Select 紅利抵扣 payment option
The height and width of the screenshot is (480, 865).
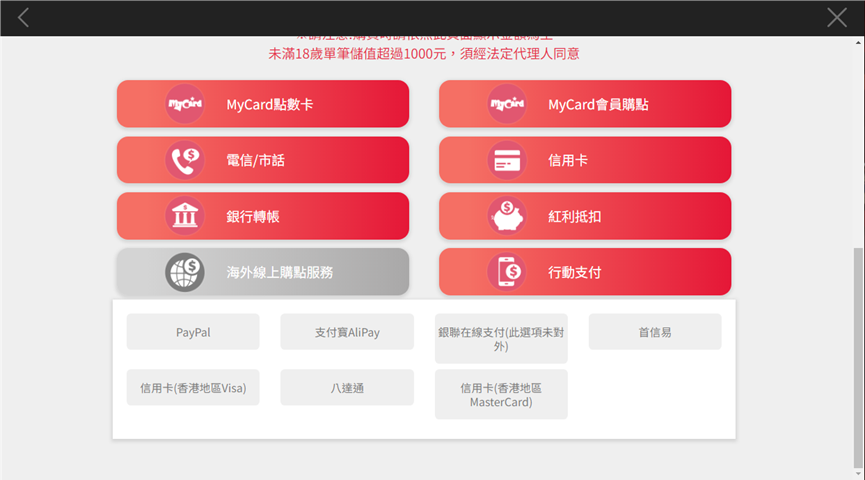click(585, 216)
